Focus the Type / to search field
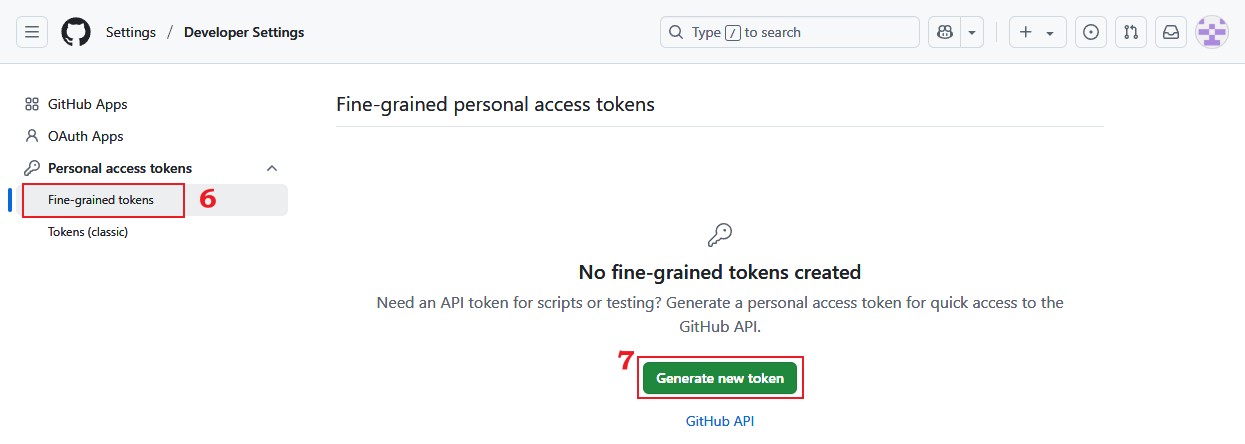This screenshot has width=1245, height=444. click(x=790, y=32)
